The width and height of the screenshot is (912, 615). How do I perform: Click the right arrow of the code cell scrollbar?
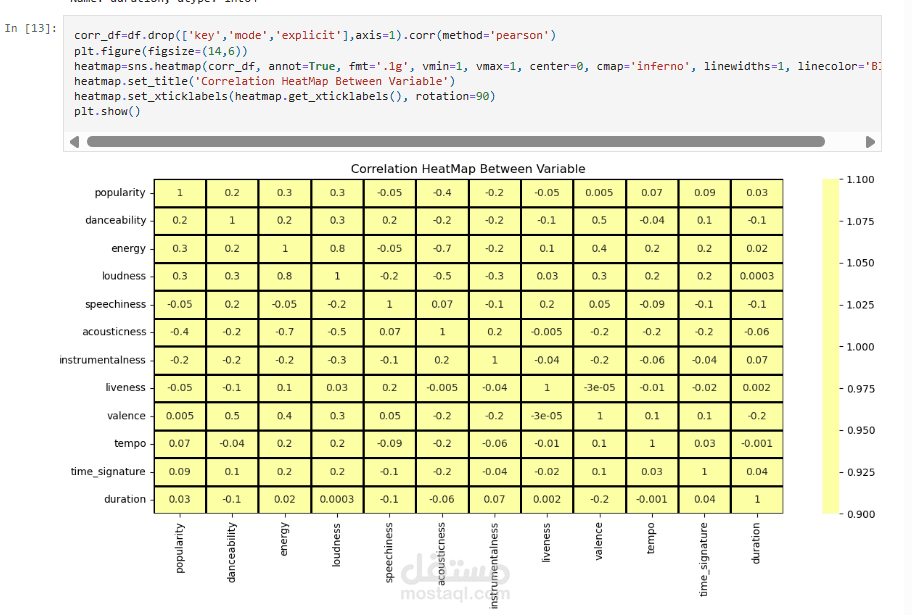pyautogui.click(x=869, y=142)
